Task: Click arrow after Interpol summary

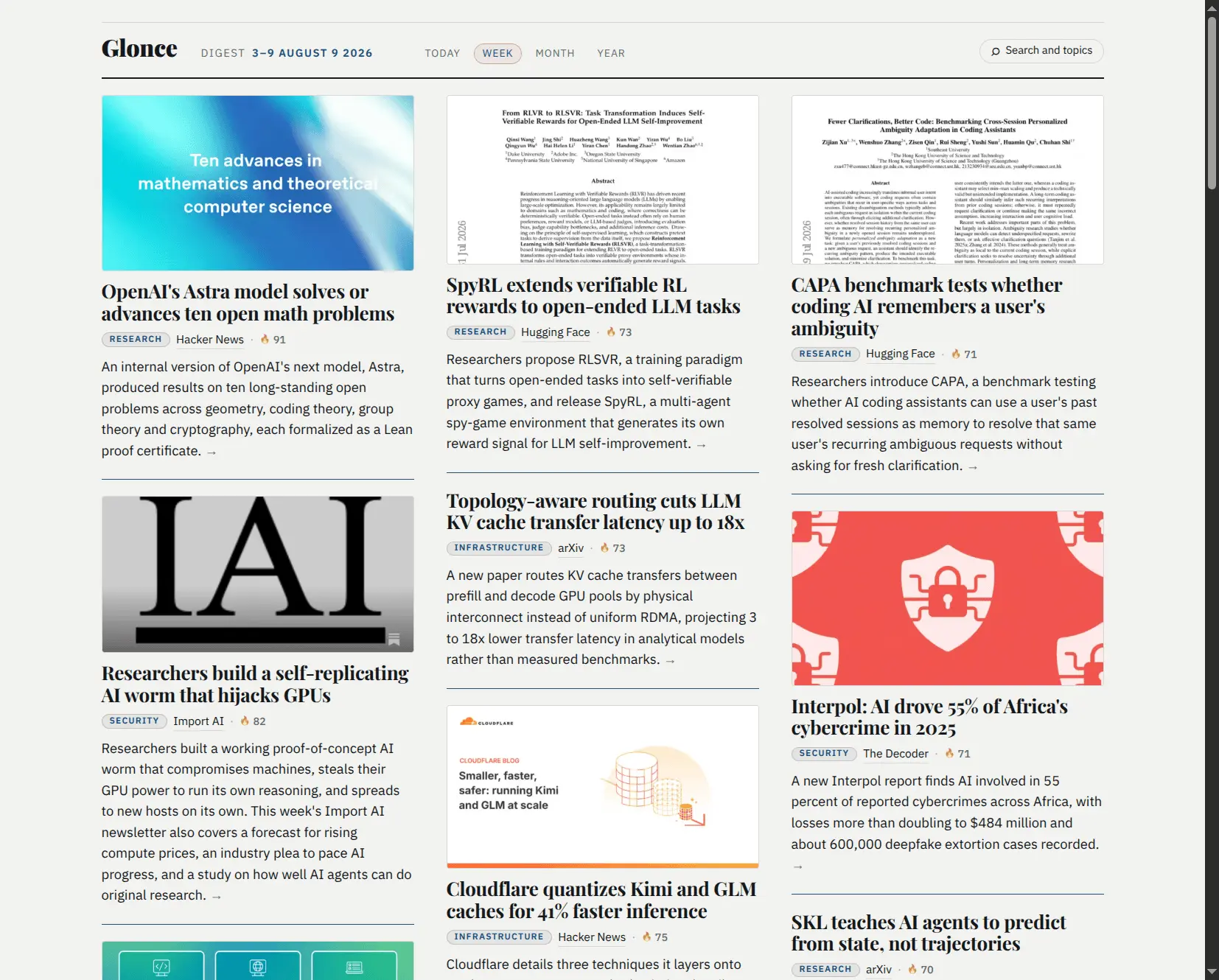Action: pyautogui.click(x=797, y=867)
